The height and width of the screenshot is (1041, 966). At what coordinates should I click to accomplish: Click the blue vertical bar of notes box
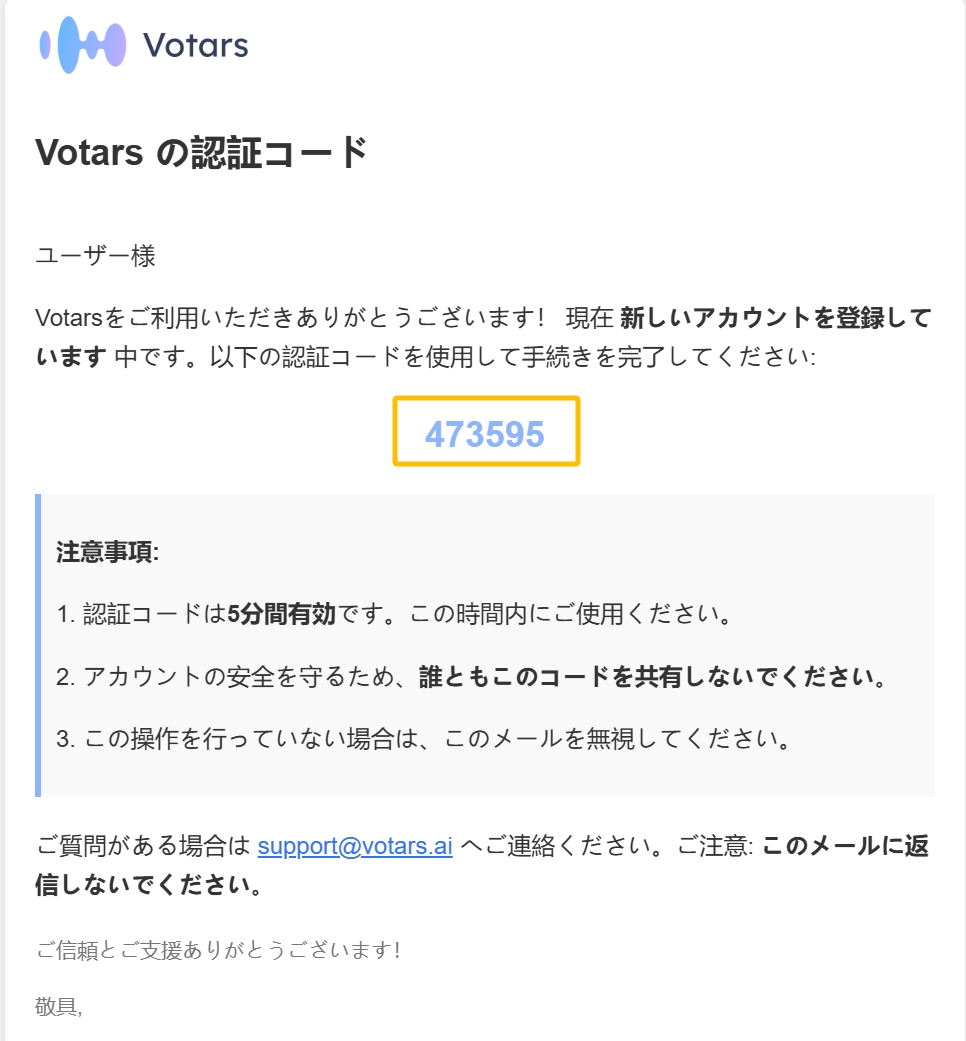[38, 645]
